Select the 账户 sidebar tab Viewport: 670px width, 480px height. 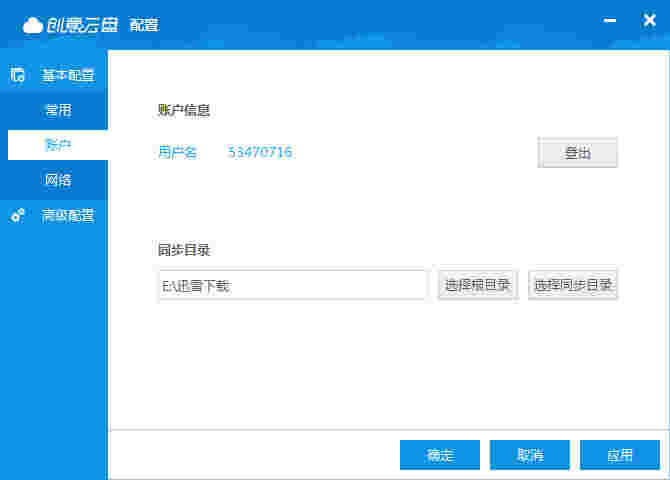point(58,145)
